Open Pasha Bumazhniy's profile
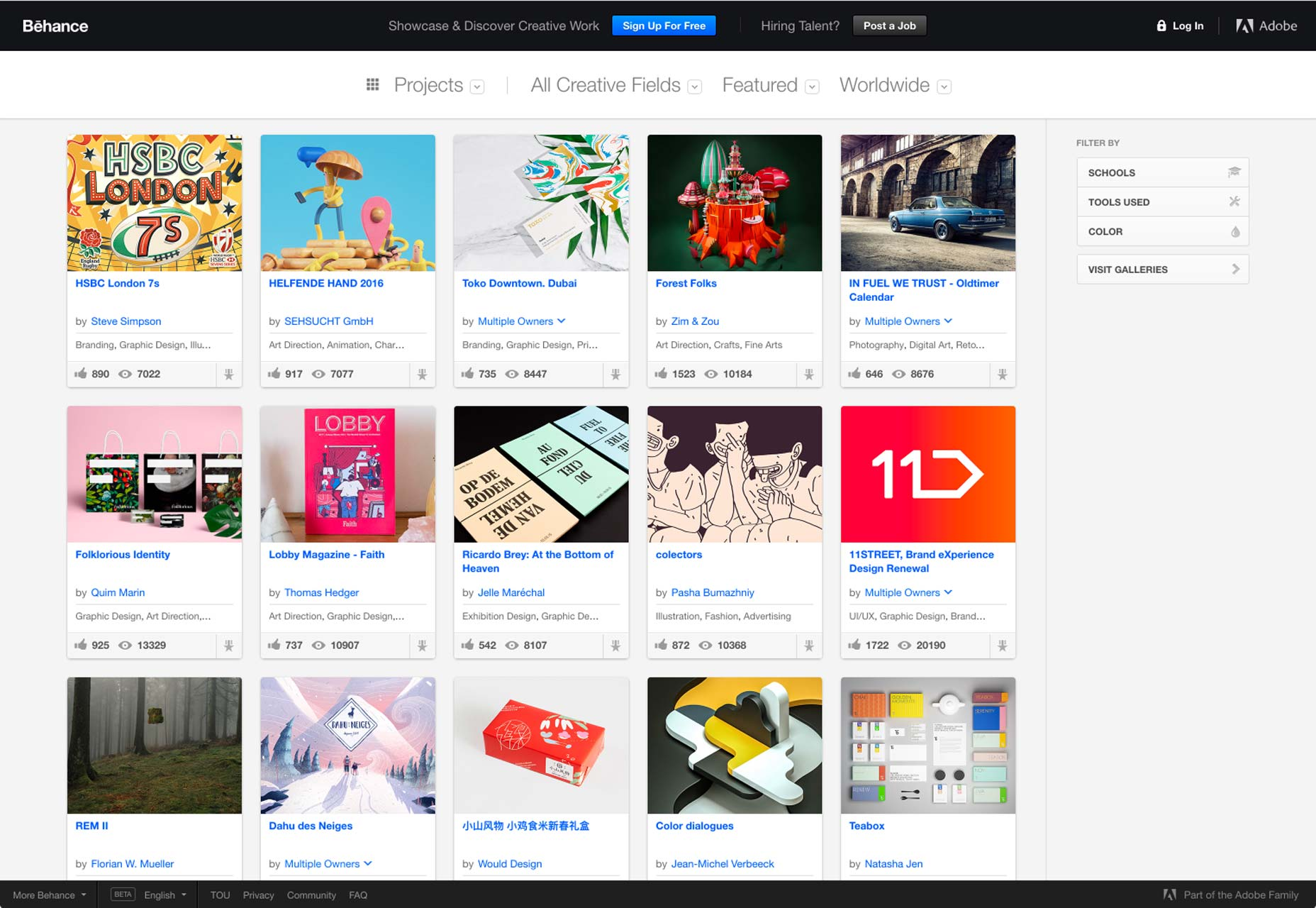Screen dimensions: 1316x908 (713, 592)
